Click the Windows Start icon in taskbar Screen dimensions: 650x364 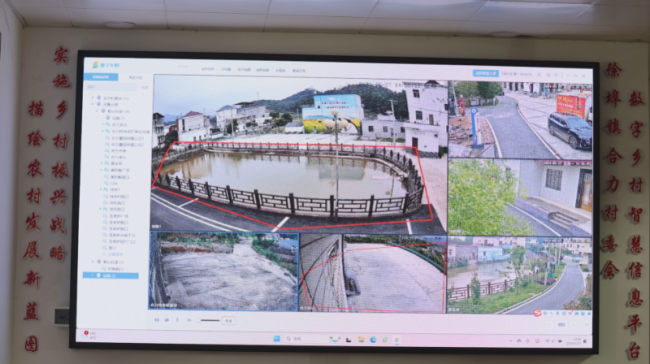click(x=276, y=339)
